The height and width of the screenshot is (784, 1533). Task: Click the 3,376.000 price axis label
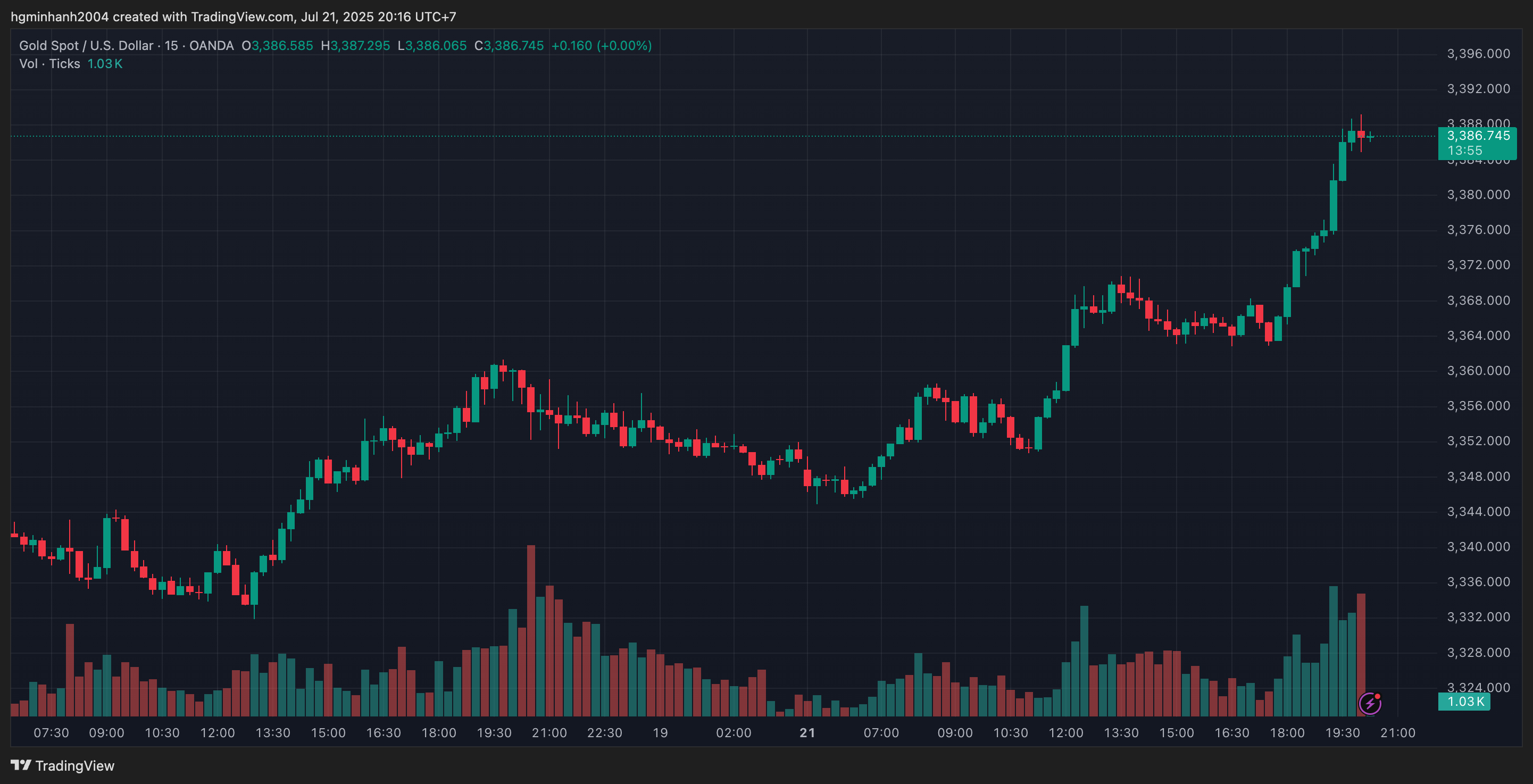(x=1478, y=230)
